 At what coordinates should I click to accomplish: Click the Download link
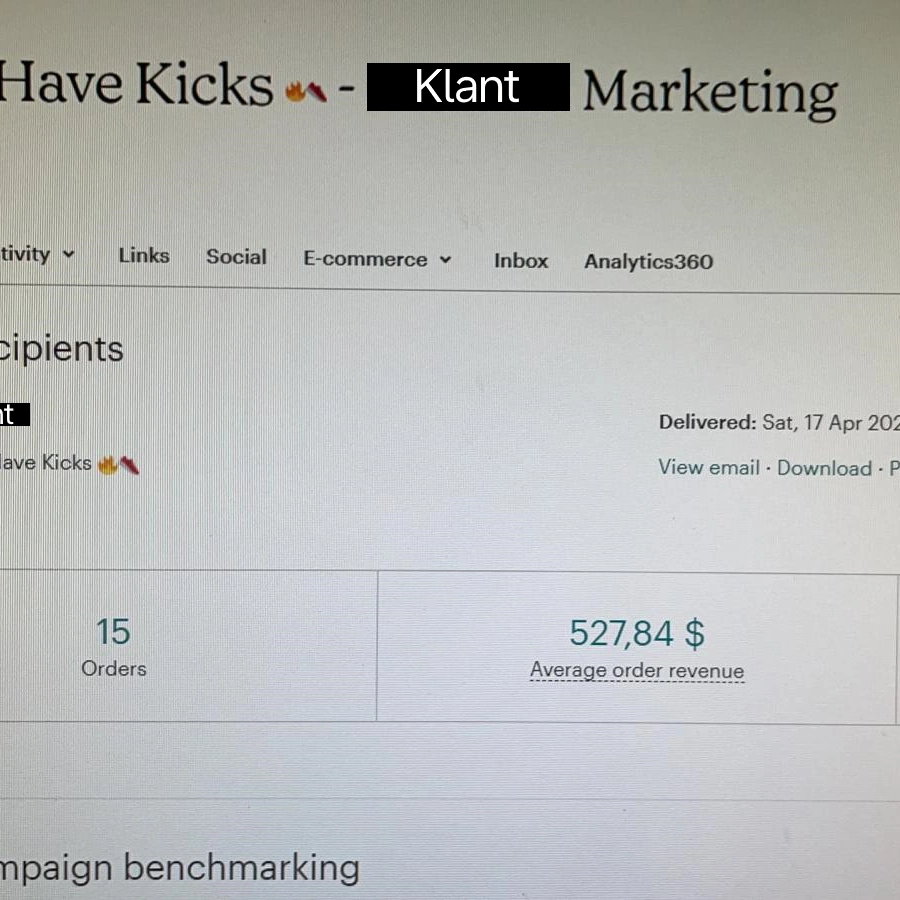[824, 468]
